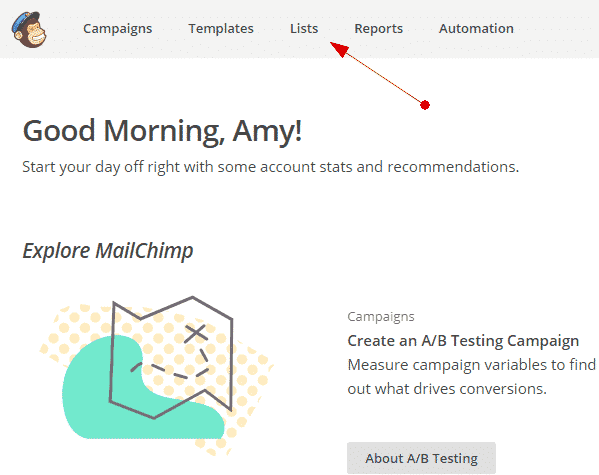Open the Automation menu item
Image resolution: width=599 pixels, height=475 pixels.
pyautogui.click(x=476, y=29)
